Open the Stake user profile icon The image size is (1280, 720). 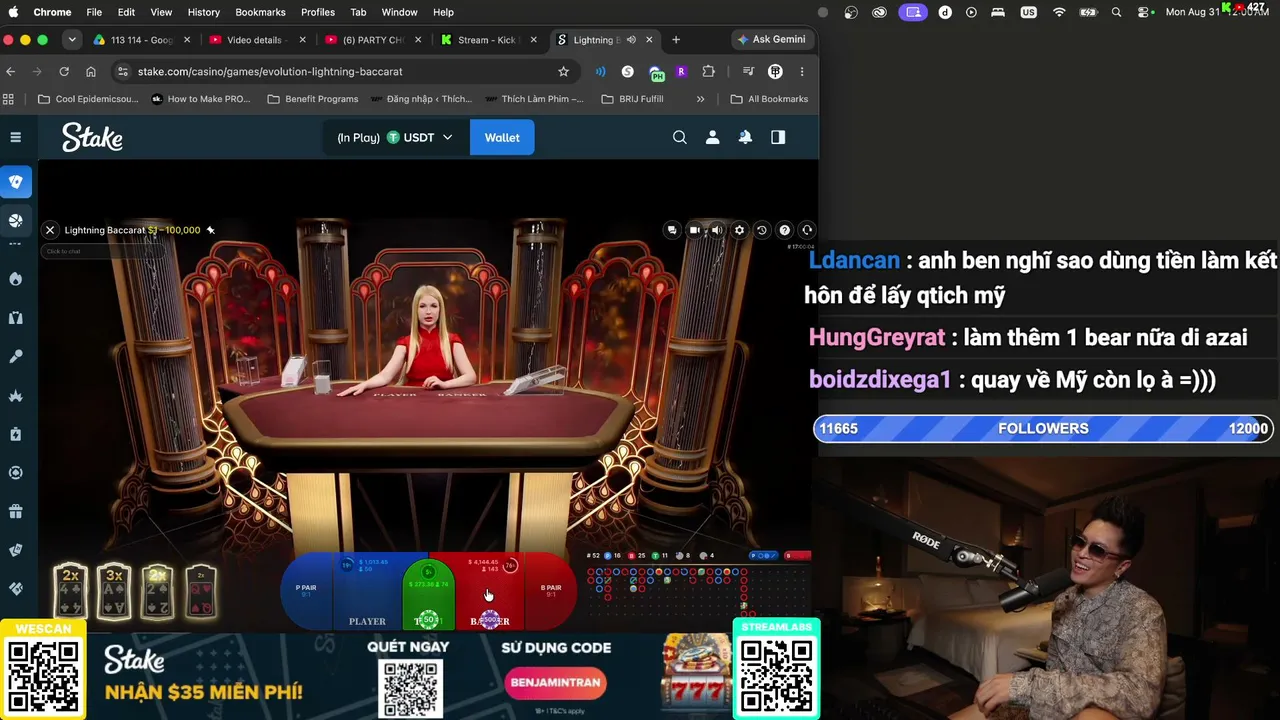pyautogui.click(x=713, y=137)
